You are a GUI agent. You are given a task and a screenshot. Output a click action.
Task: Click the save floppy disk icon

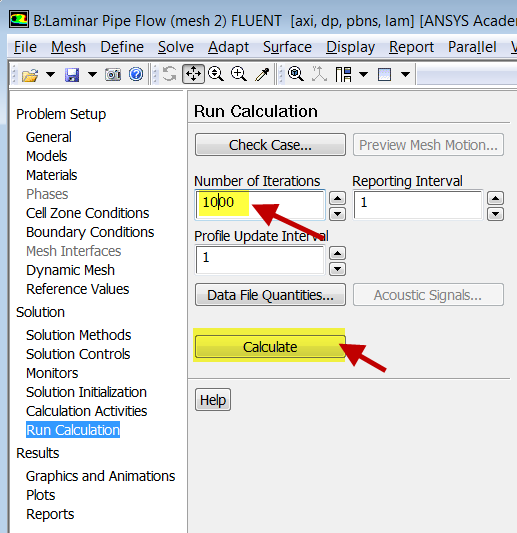click(x=72, y=74)
